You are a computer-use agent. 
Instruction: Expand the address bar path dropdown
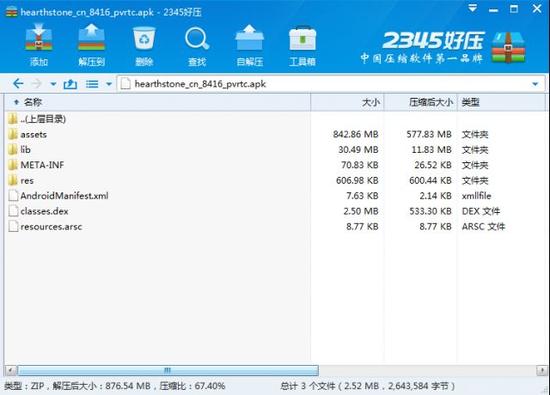coord(535,84)
